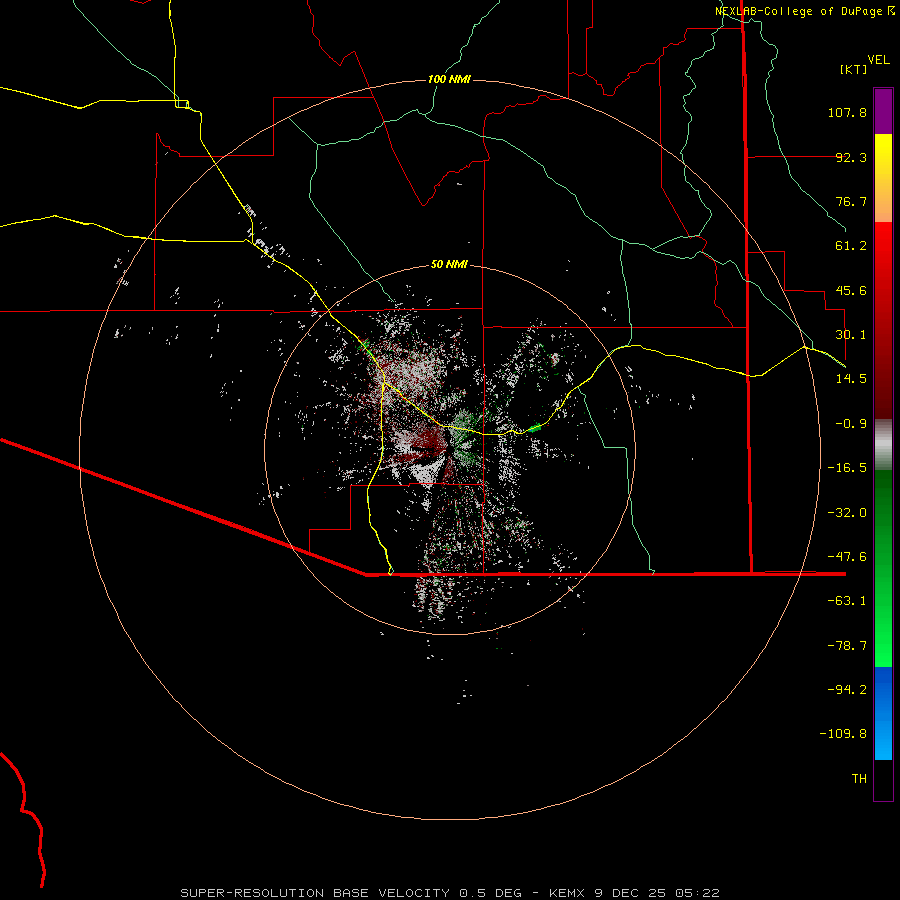Viewport: 900px width, 900px height.
Task: Click the -94.2 velocity scale value
Action: pyautogui.click(x=847, y=690)
